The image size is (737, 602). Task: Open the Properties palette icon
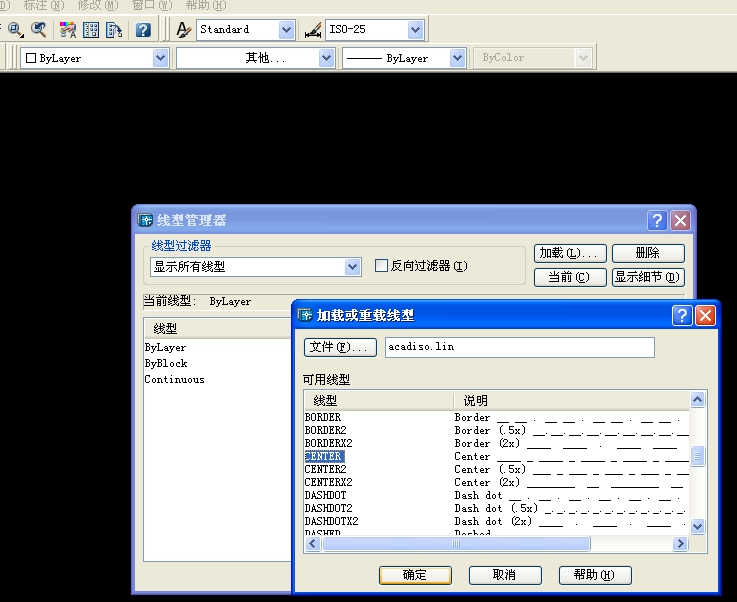point(68,30)
